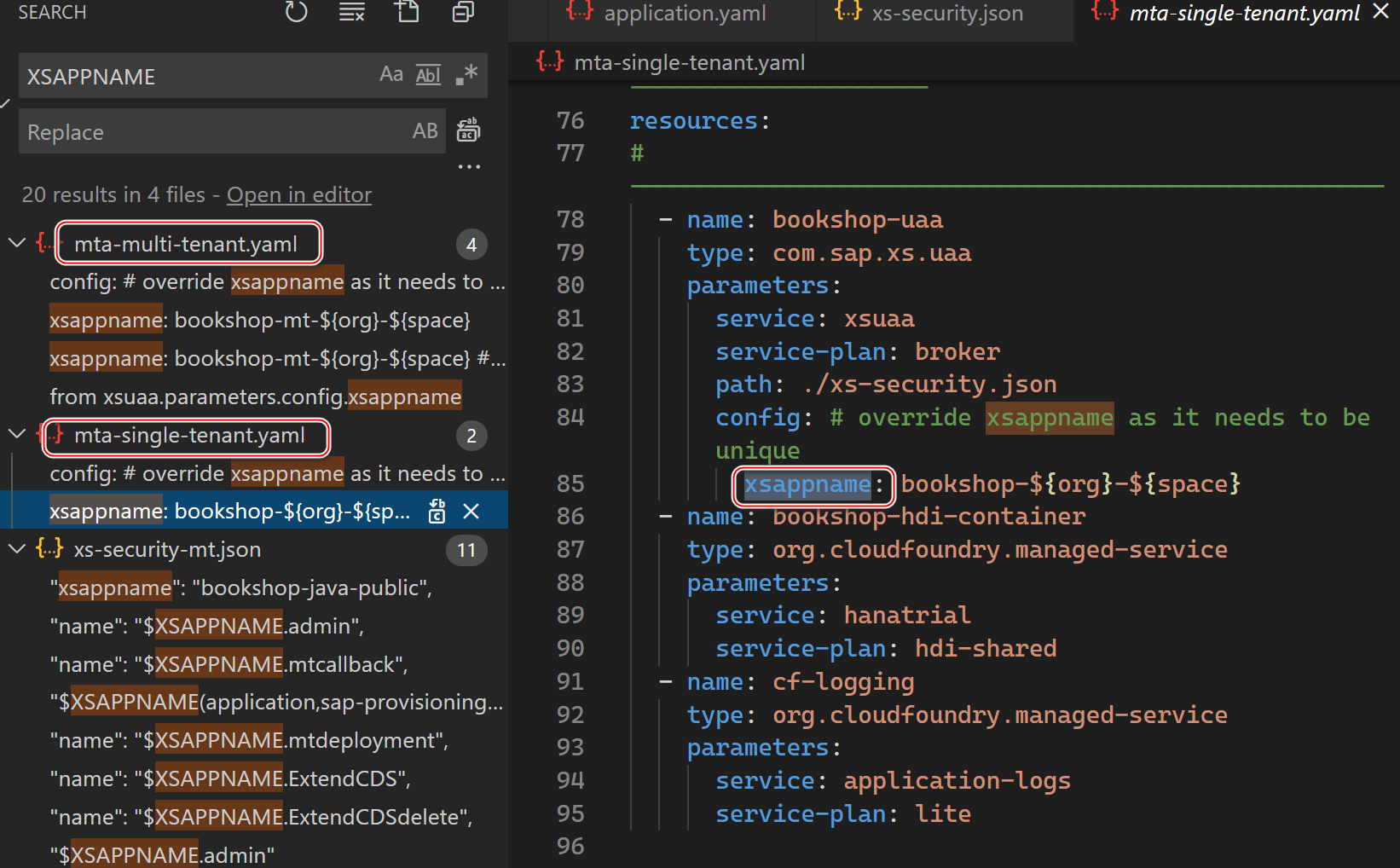Open result "xsappname": "bookshop-java-public"

(x=241, y=588)
